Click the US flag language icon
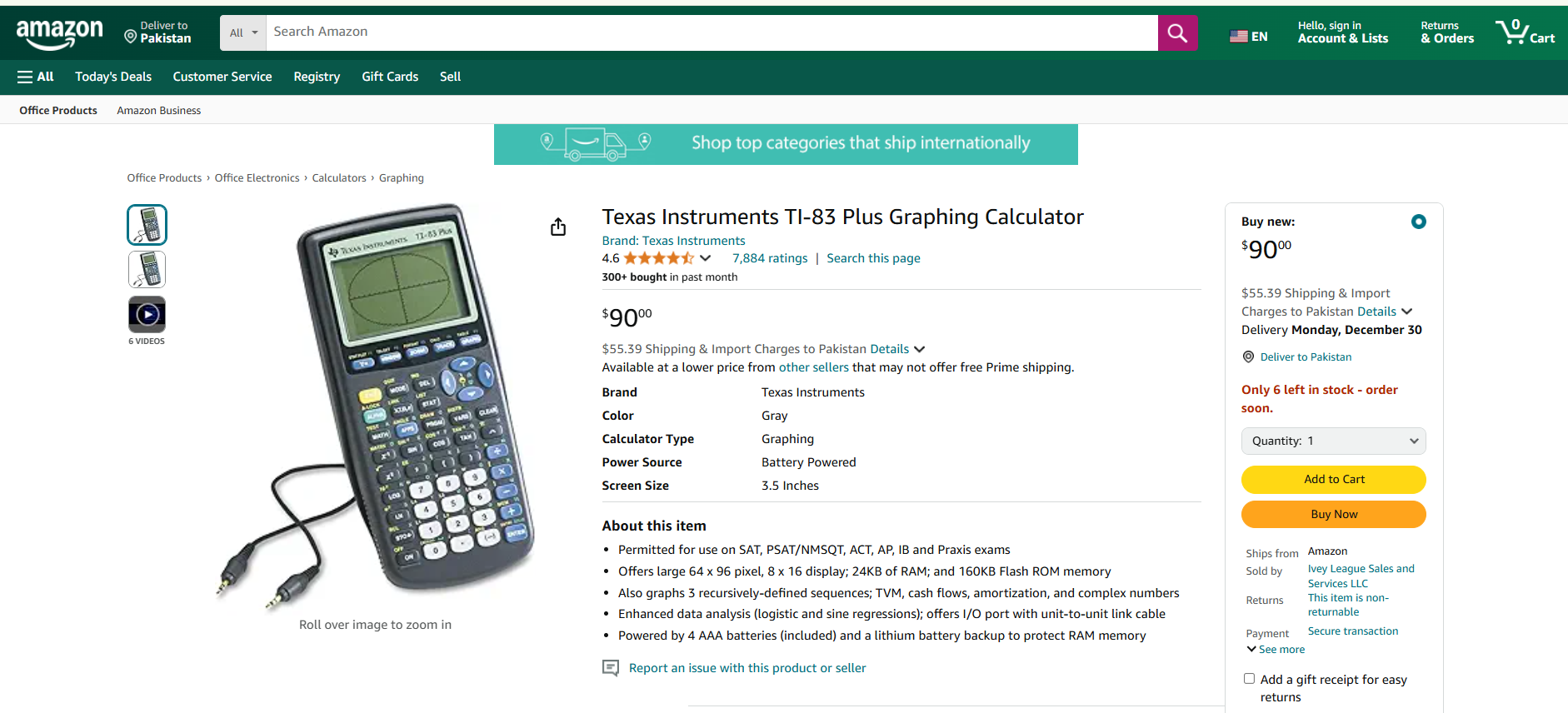Image resolution: width=1568 pixels, height=713 pixels. [x=1239, y=37]
